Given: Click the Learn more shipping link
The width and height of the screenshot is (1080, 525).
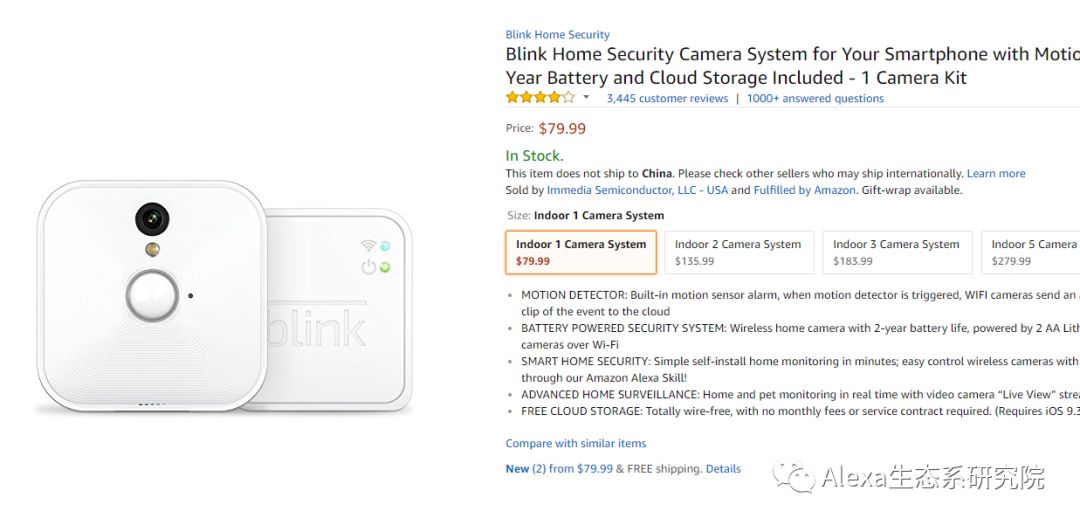Looking at the screenshot, I should 996,173.
